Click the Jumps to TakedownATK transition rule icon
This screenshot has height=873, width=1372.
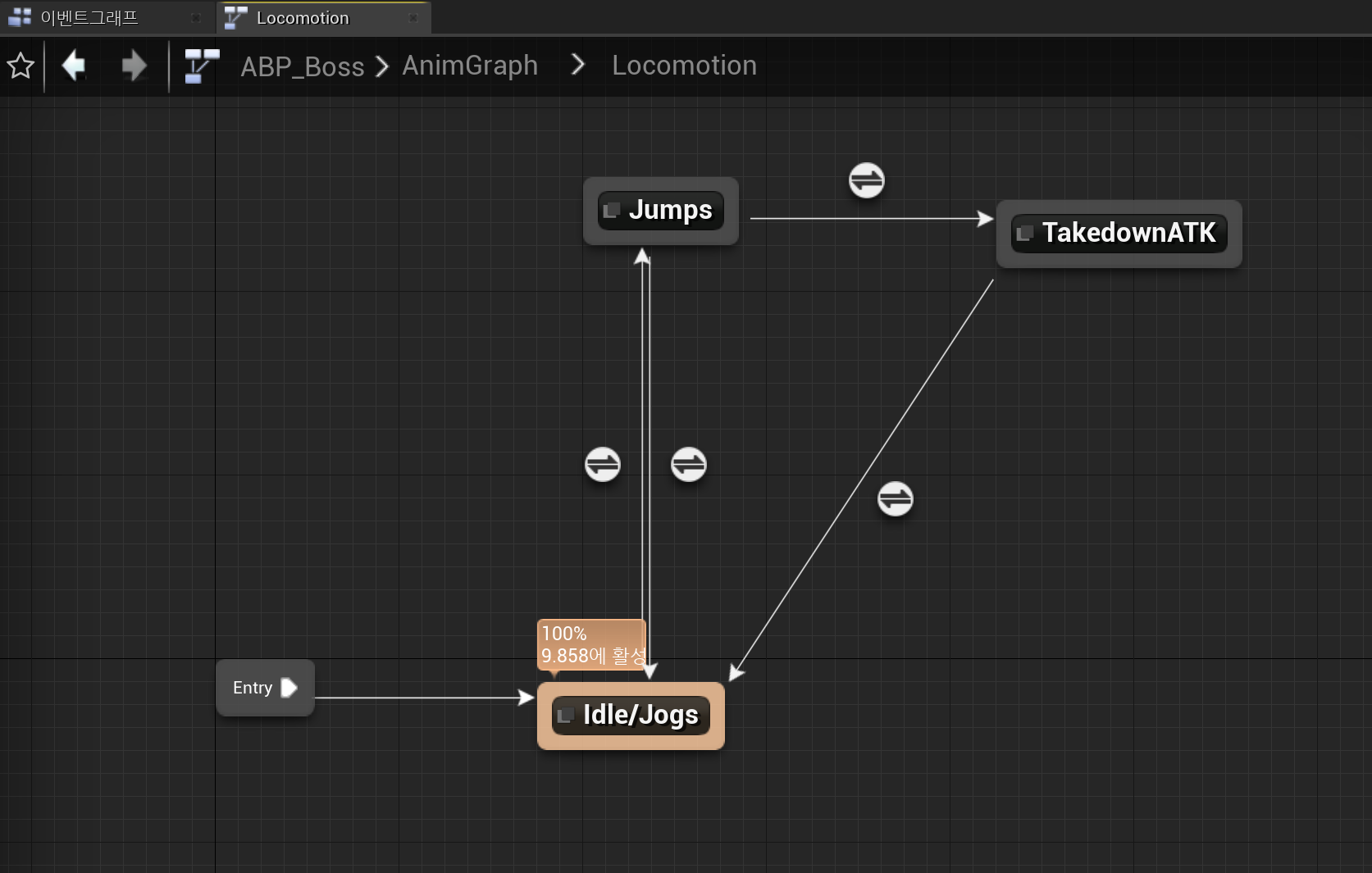pos(866,180)
